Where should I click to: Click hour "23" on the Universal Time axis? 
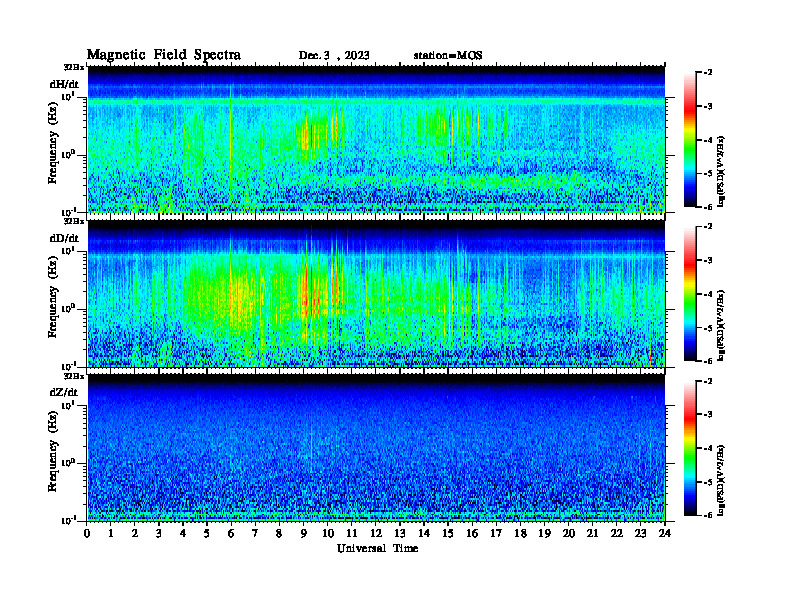click(641, 534)
